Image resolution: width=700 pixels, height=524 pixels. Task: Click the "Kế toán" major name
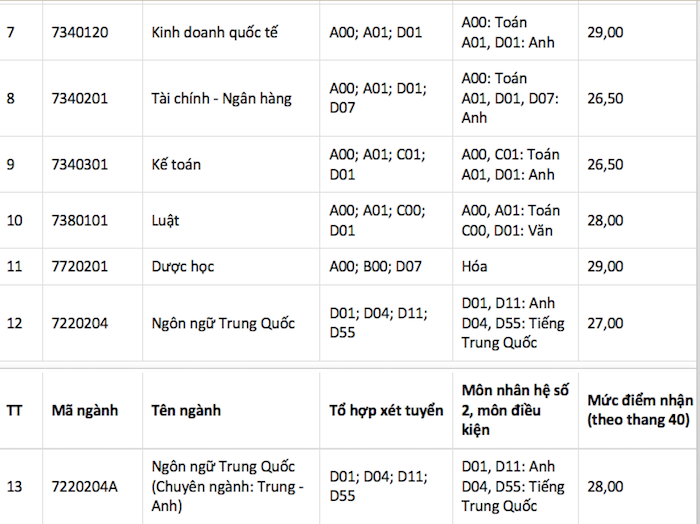coord(176,164)
